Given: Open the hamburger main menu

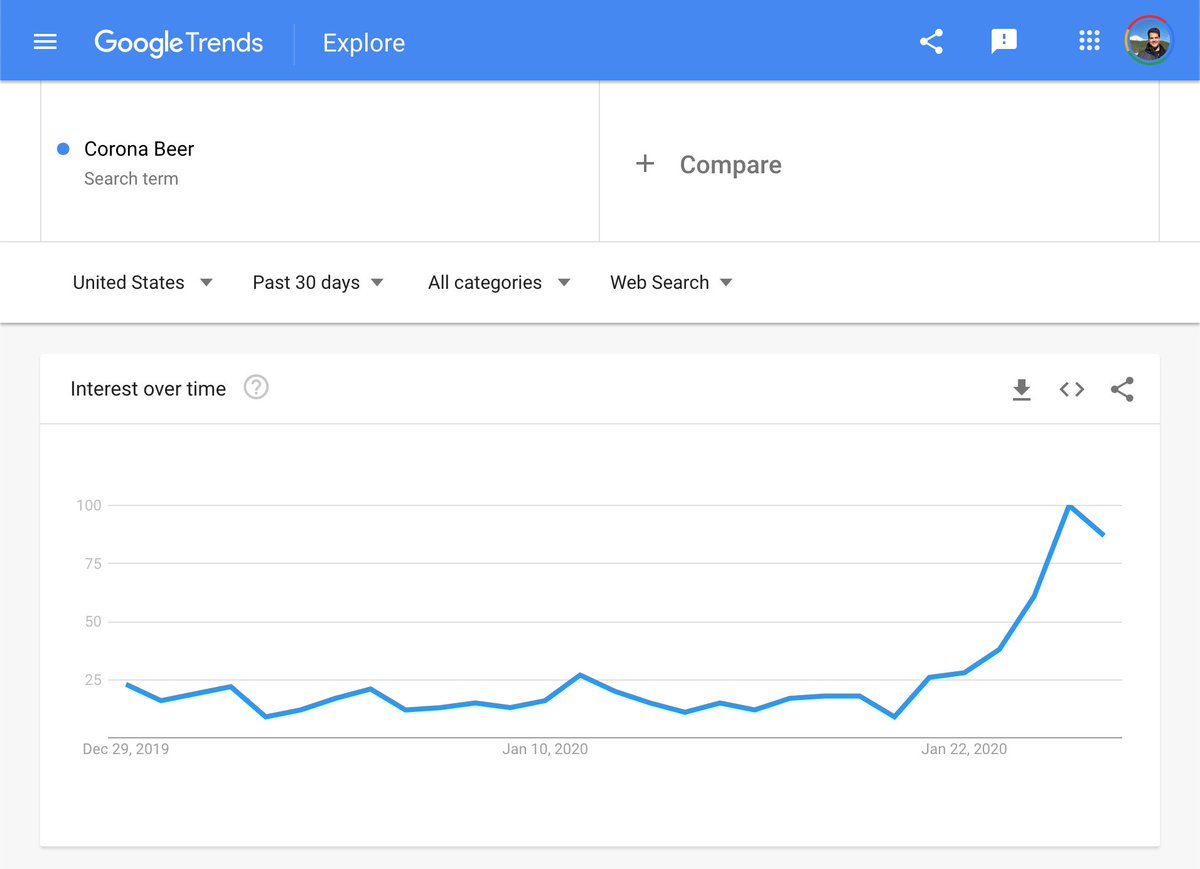Looking at the screenshot, I should 45,42.
